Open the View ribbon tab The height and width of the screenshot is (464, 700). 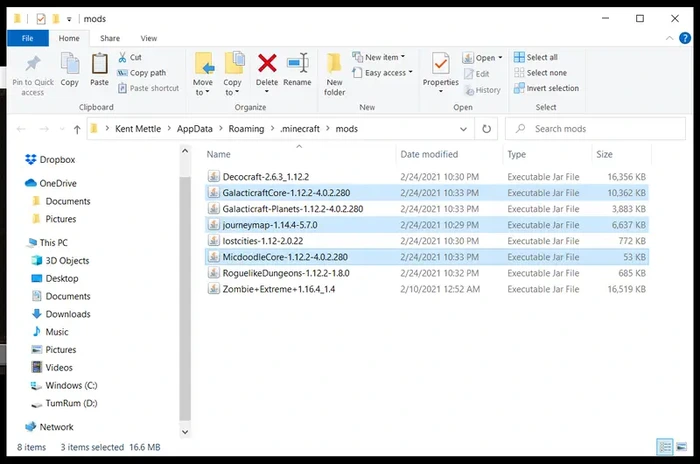pos(149,38)
